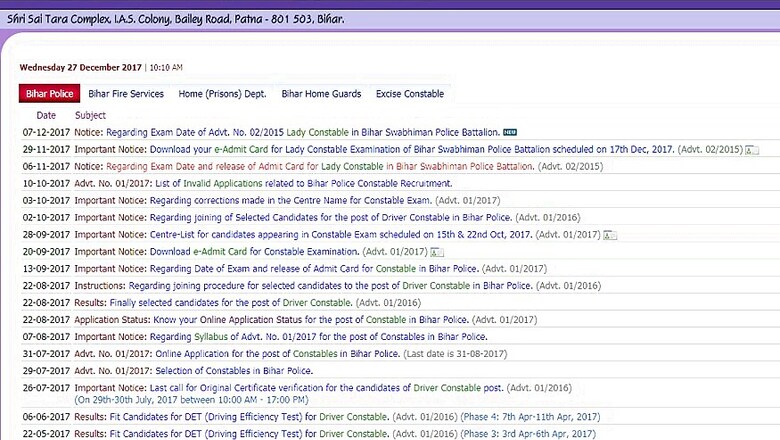Click admit card icon on 29-11-2017 notice
This screenshot has height=440, width=780.
(x=752, y=150)
